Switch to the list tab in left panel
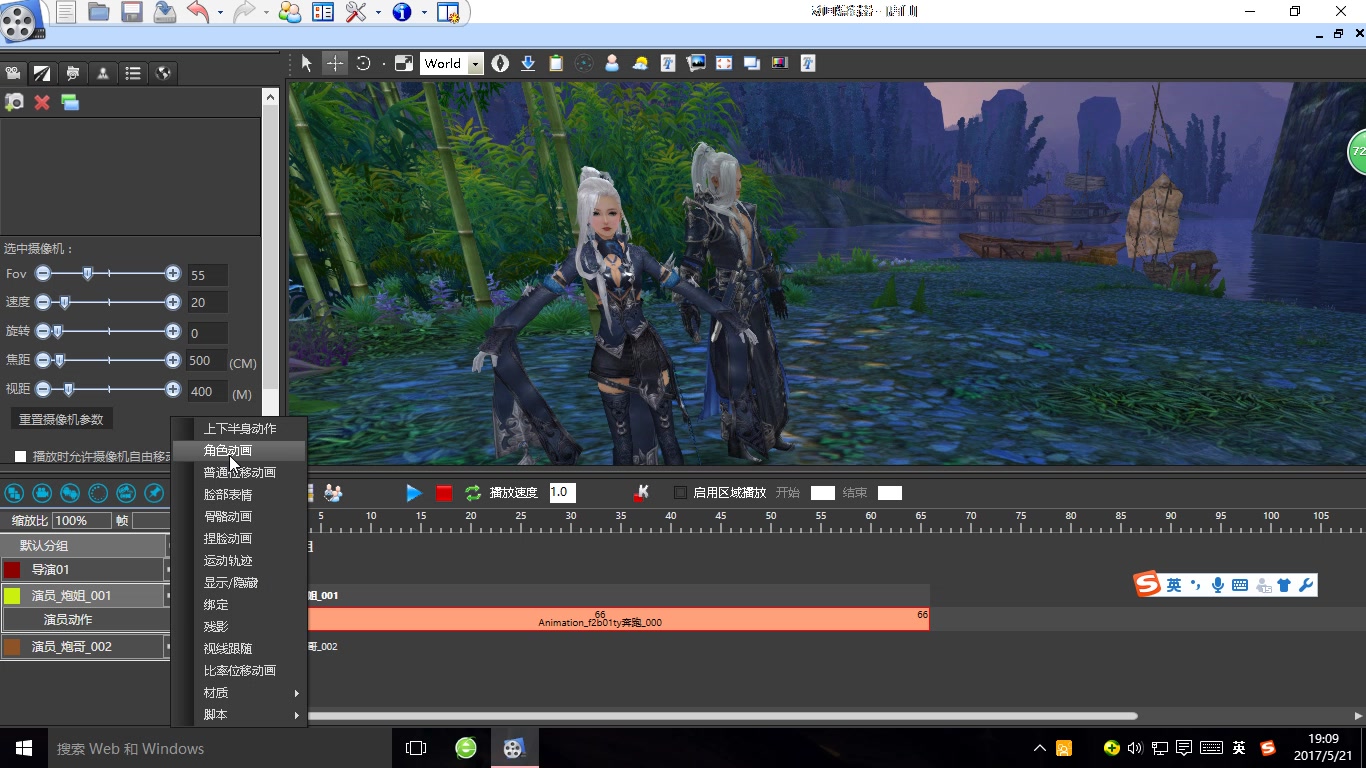The height and width of the screenshot is (768, 1366). tap(132, 73)
